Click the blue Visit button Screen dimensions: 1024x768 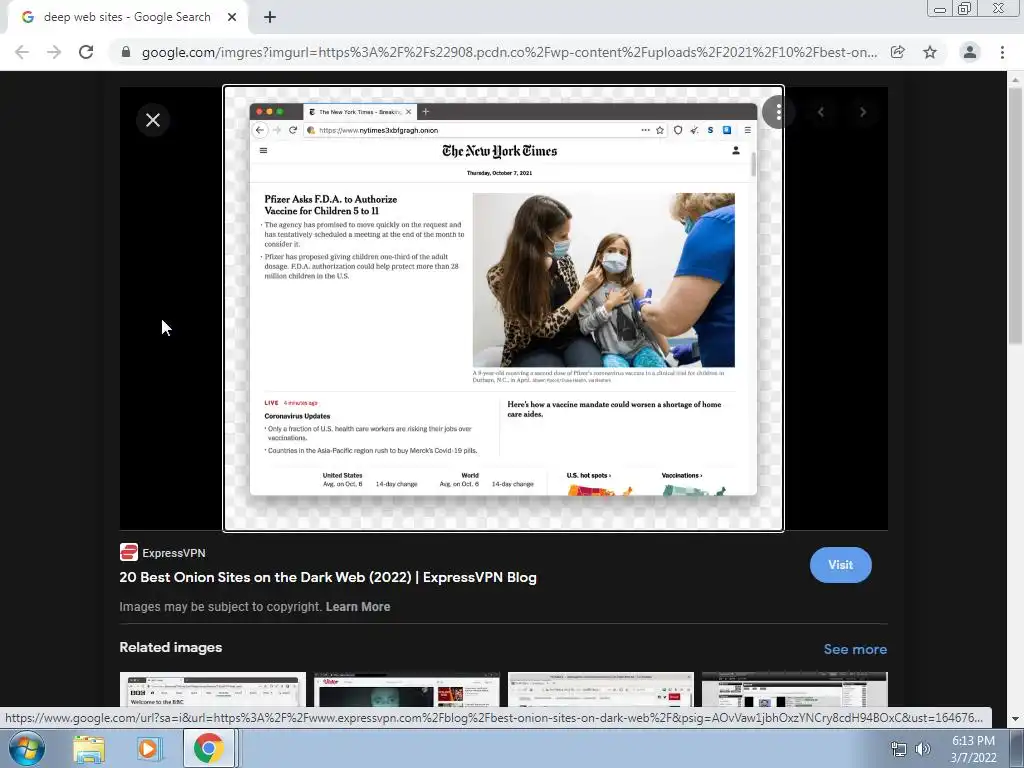point(840,565)
